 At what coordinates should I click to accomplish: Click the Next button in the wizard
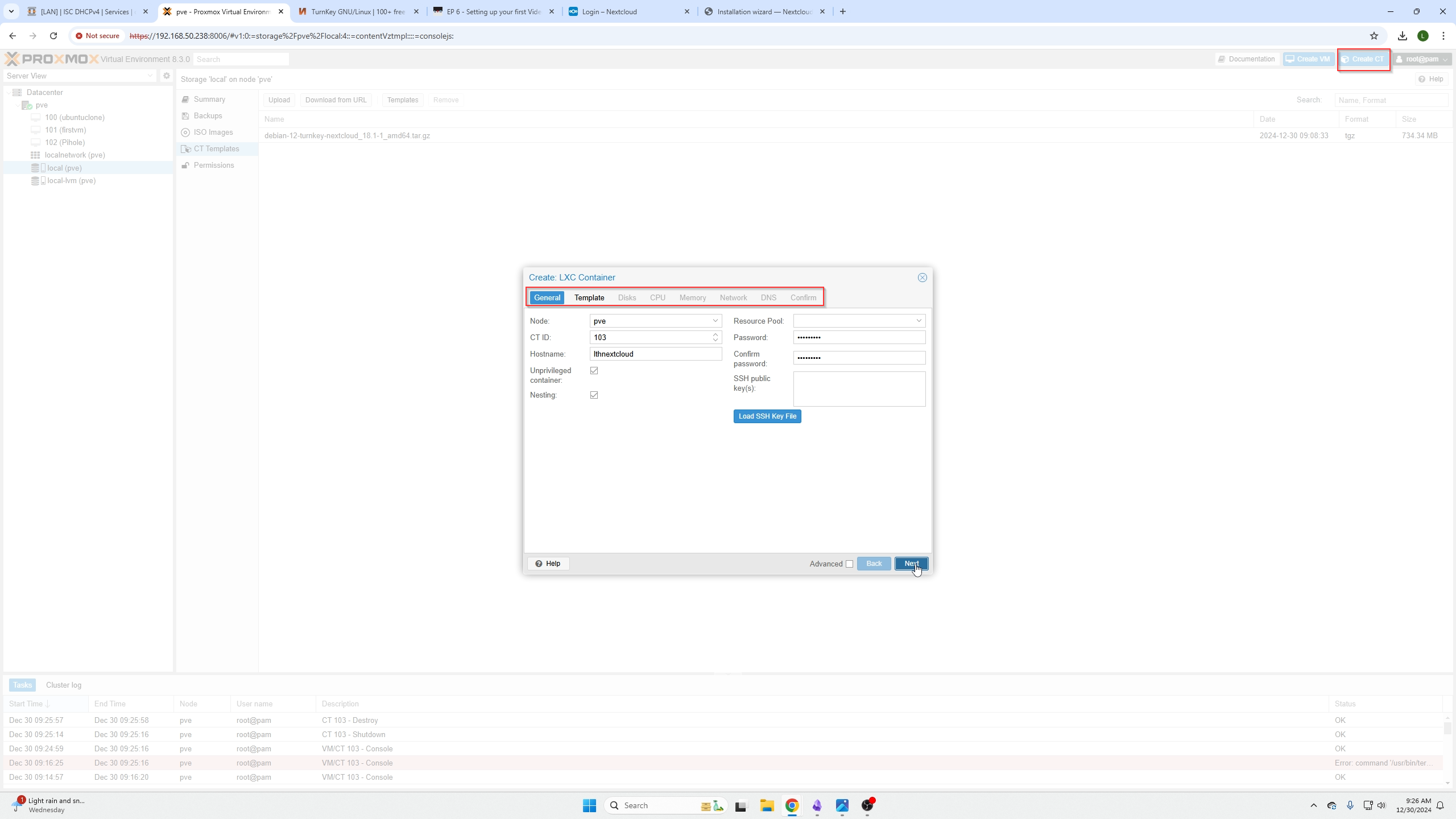point(911,564)
